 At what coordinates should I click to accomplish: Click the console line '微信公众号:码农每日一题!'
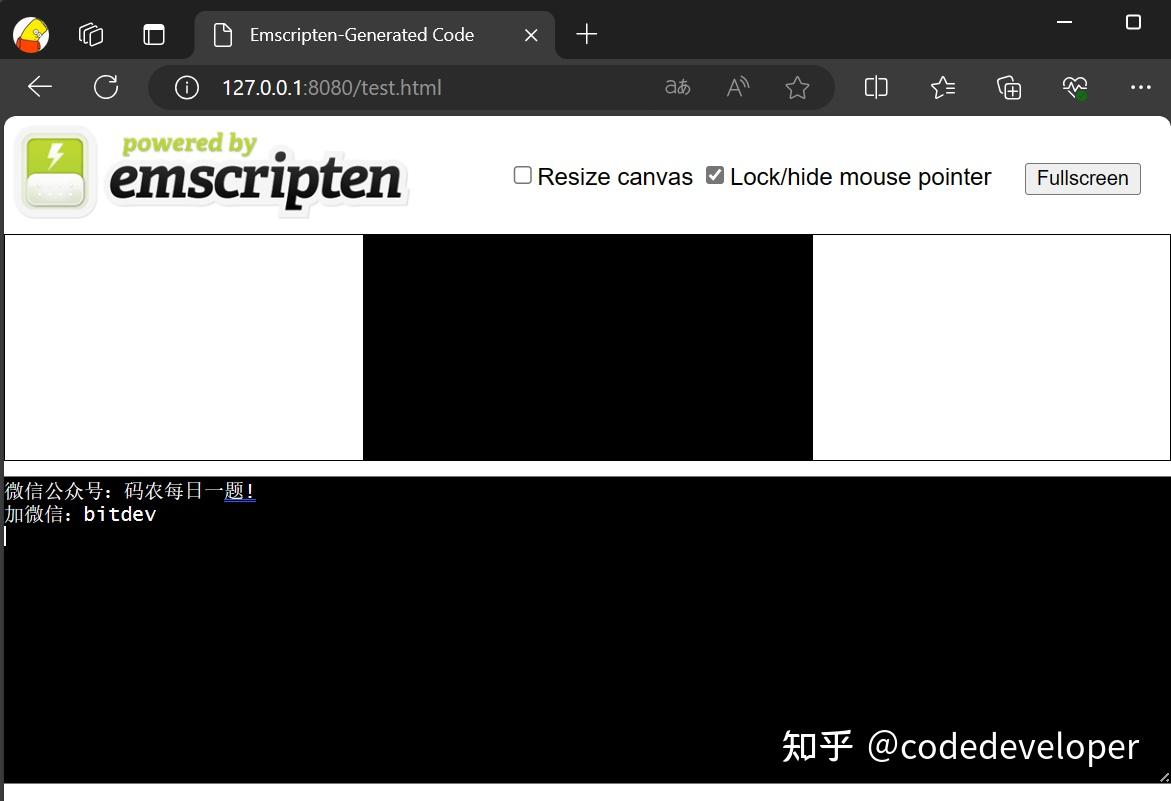[130, 490]
